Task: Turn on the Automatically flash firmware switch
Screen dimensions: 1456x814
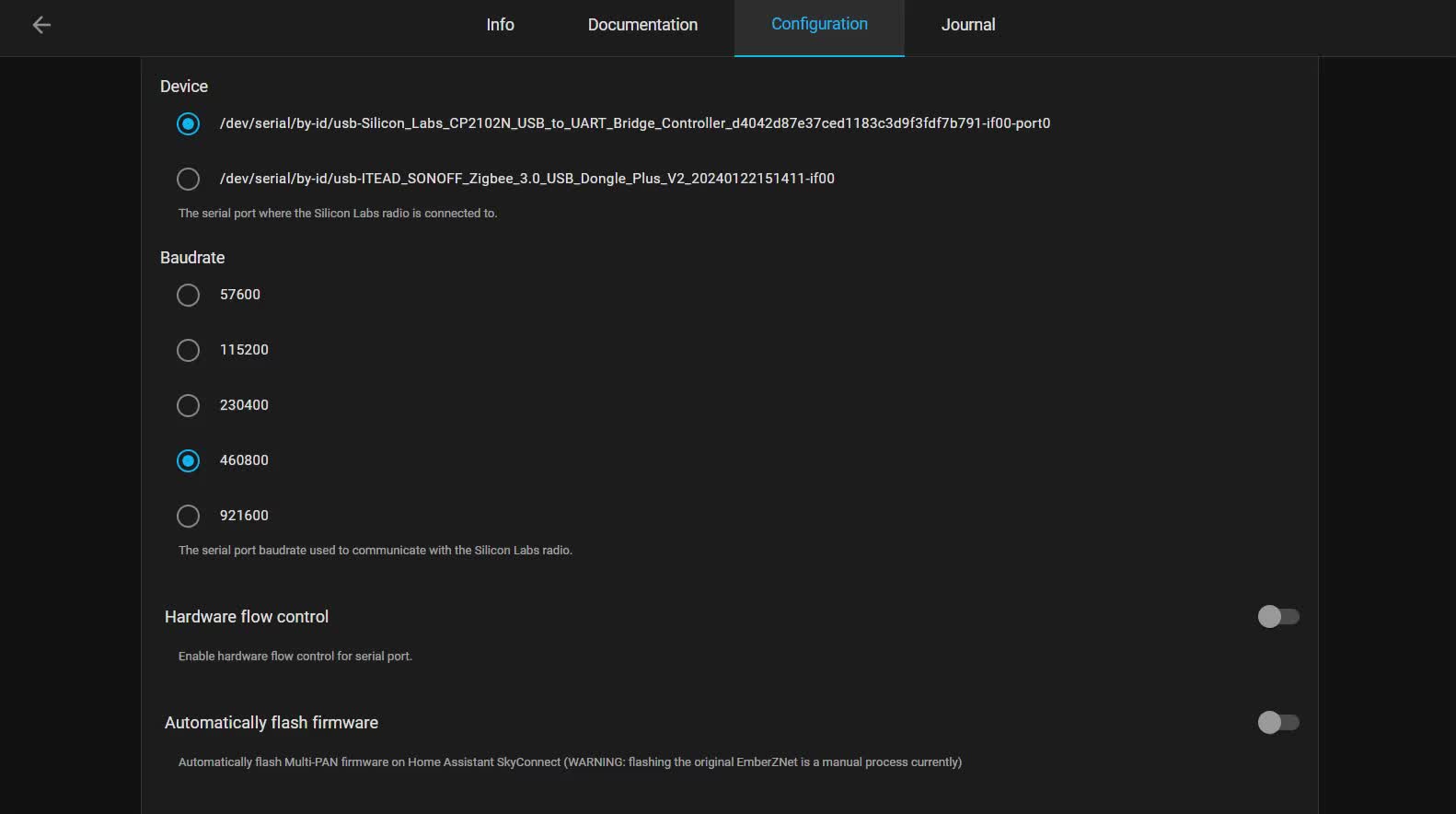Action: (x=1277, y=723)
